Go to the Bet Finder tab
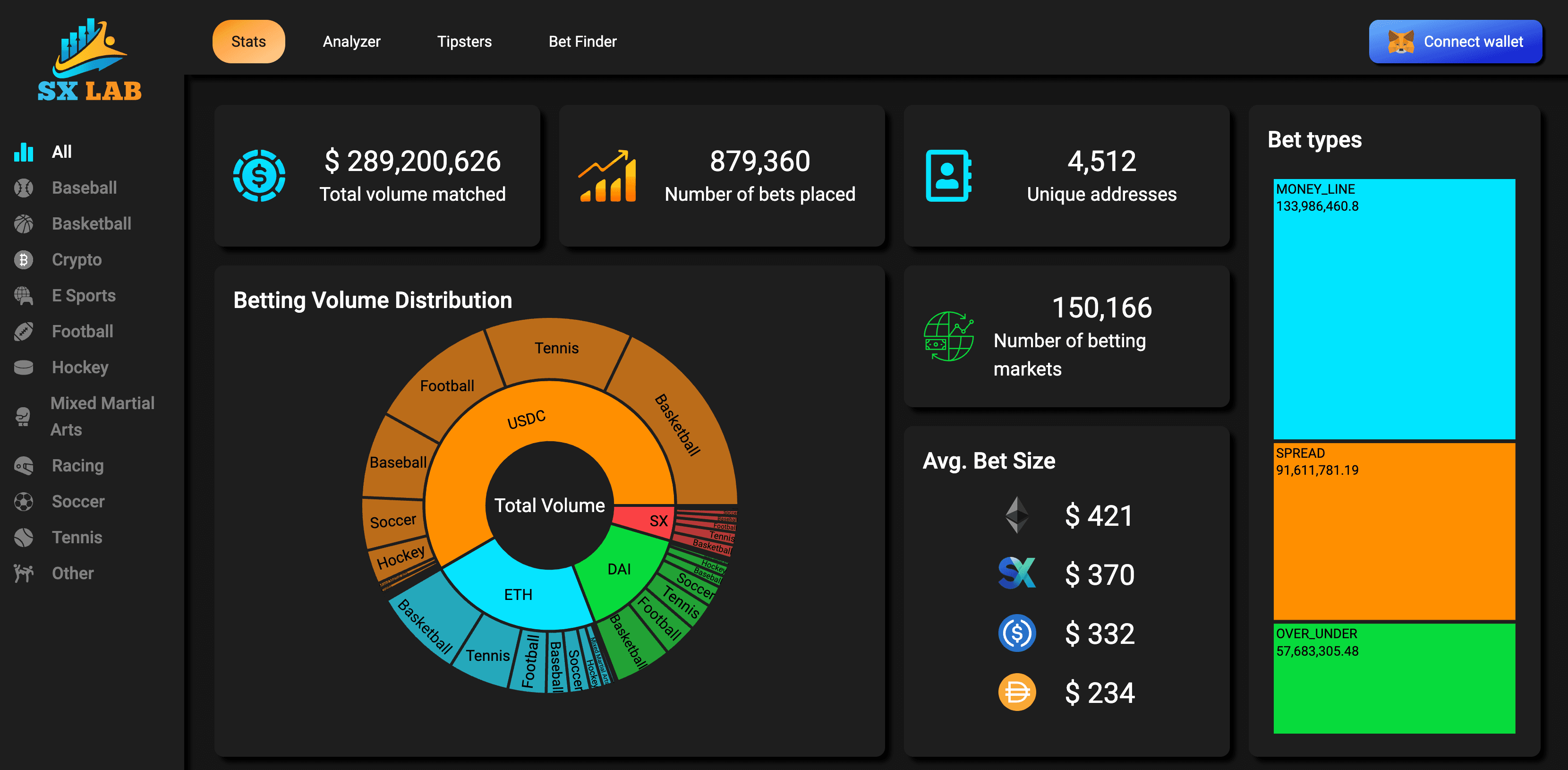The width and height of the screenshot is (1568, 770). [582, 42]
